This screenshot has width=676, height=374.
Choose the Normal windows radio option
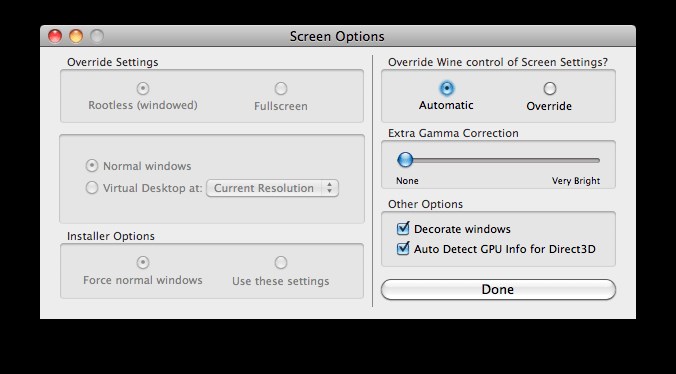91,166
